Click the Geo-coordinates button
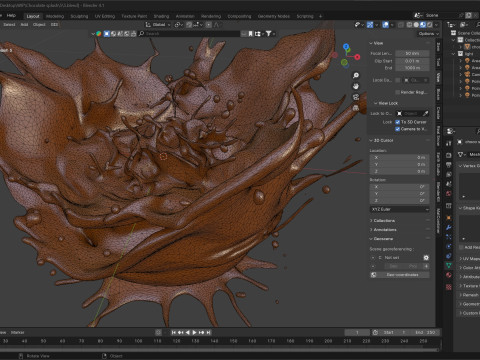480x360 pixels. [400, 275]
